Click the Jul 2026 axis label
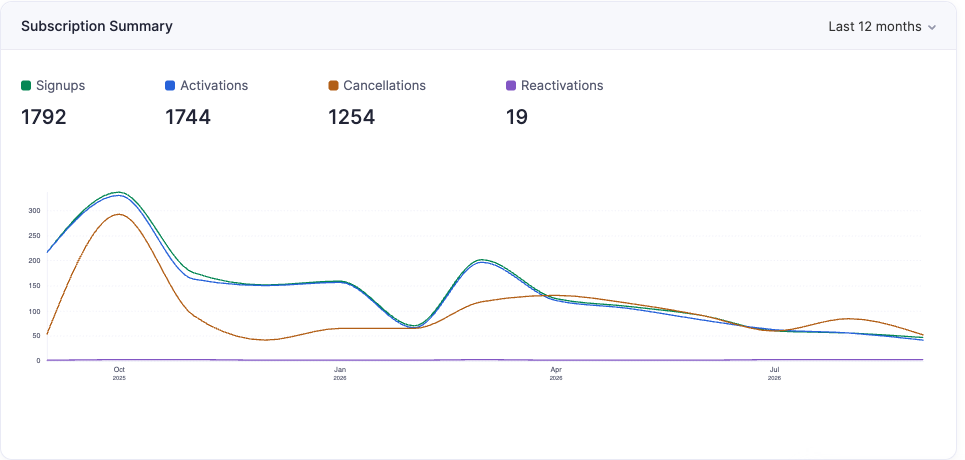965x460 pixels. tap(774, 373)
